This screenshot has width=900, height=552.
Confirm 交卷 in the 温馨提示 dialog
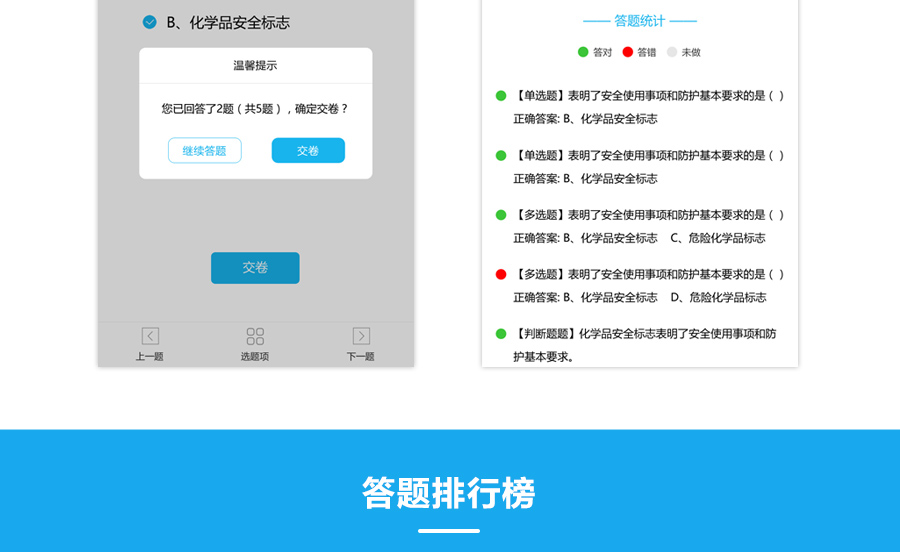click(308, 151)
